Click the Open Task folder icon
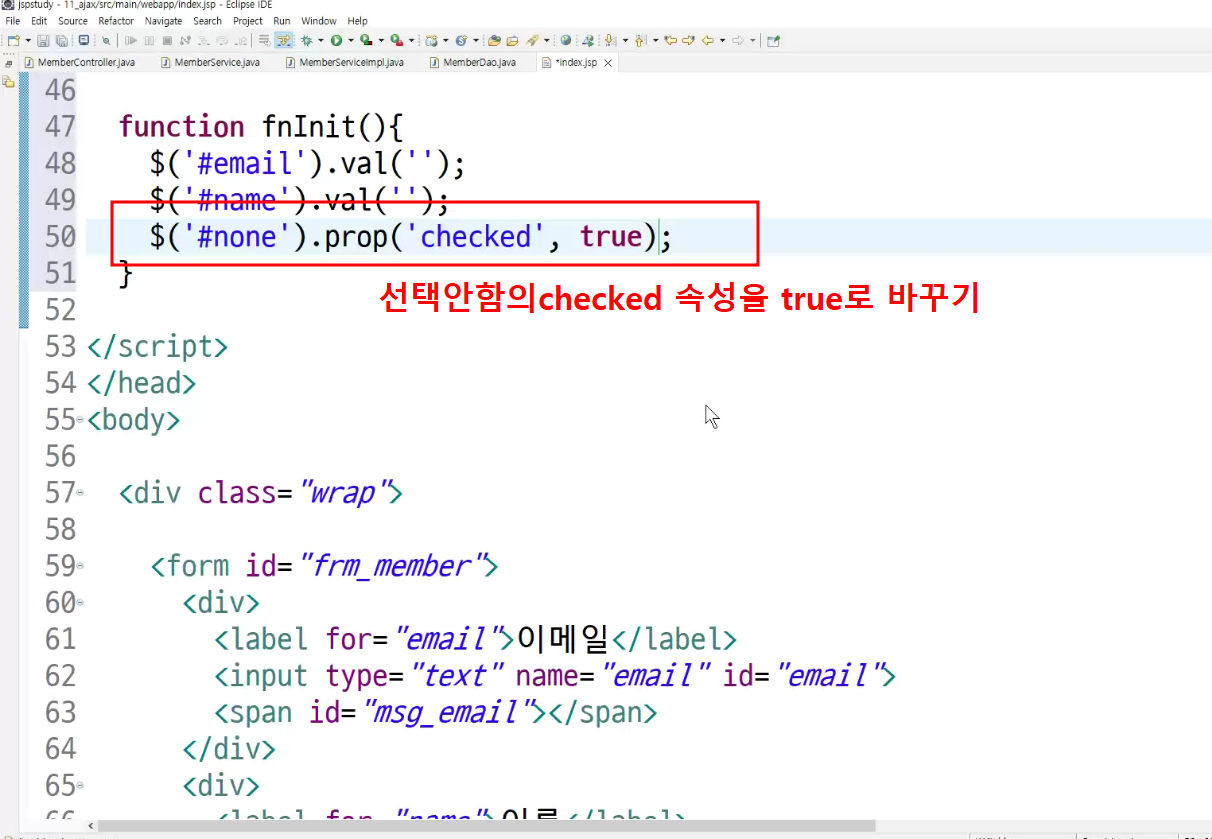Screen dimensions: 1212x839 (x=512, y=40)
